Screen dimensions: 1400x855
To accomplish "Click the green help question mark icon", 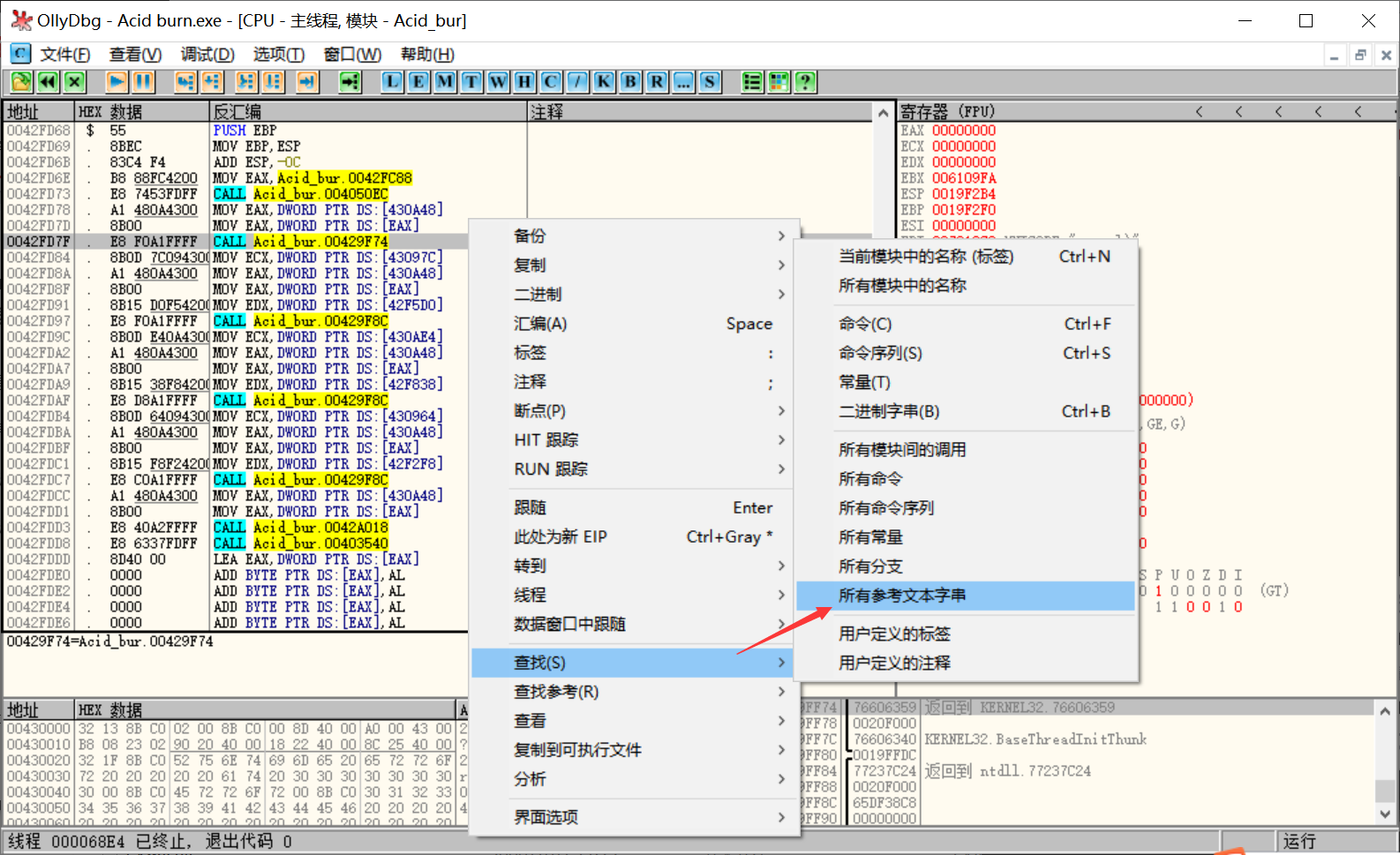I will pos(805,82).
